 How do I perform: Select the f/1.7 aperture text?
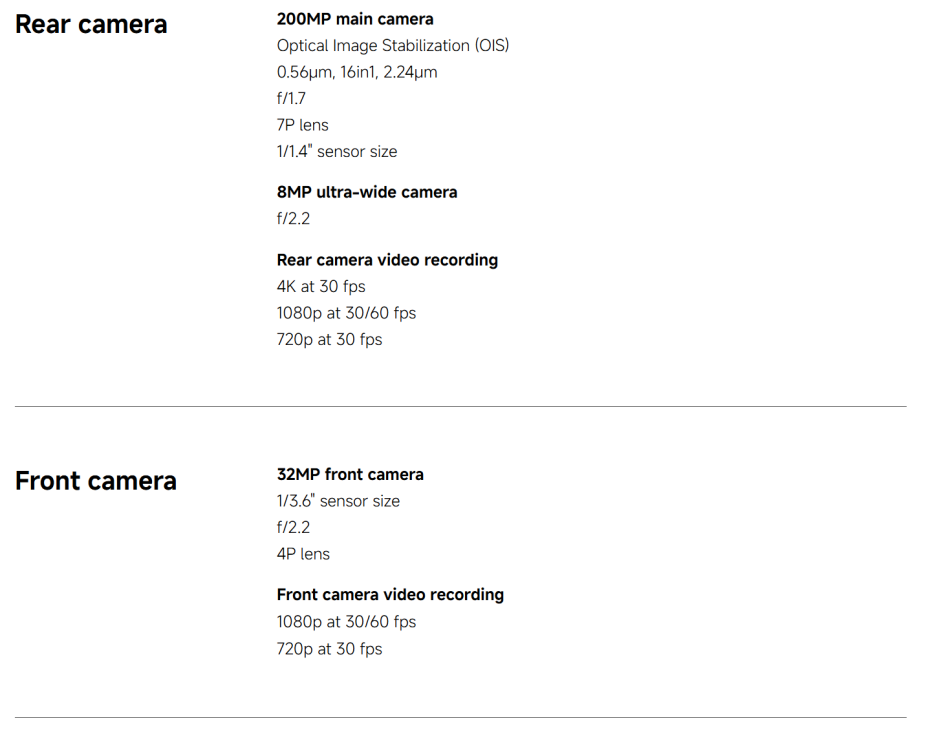pyautogui.click(x=291, y=99)
